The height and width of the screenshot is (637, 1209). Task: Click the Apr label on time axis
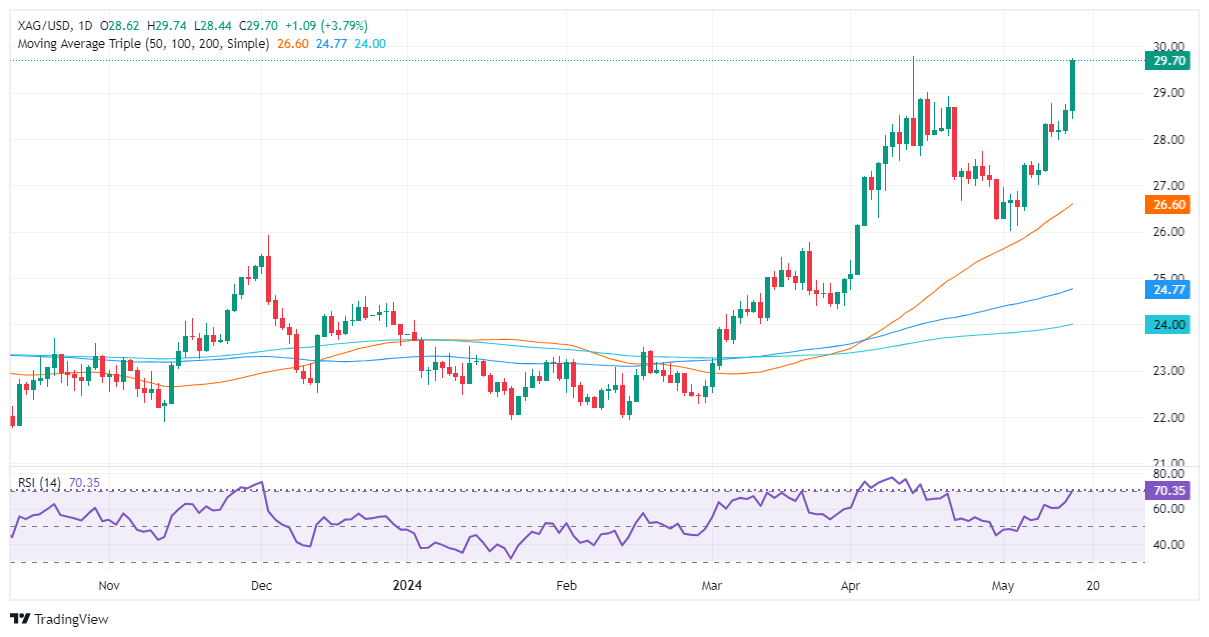(850, 585)
